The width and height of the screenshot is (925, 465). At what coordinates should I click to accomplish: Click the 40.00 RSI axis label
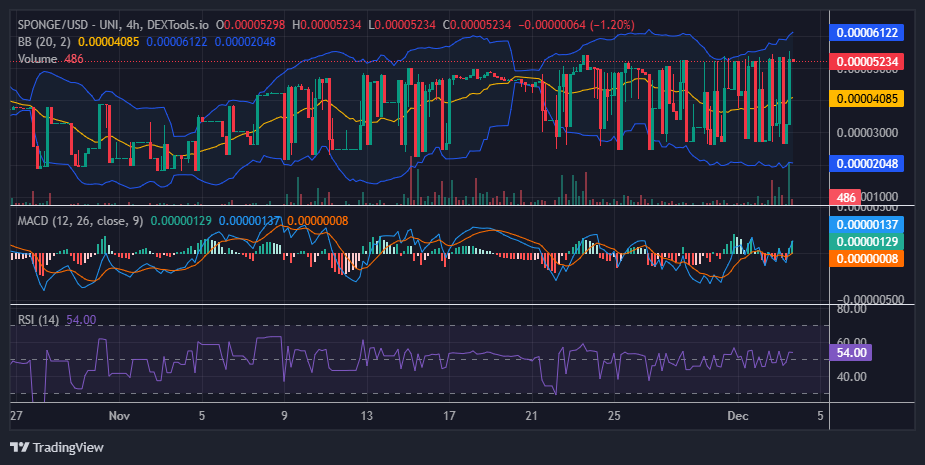(x=851, y=376)
